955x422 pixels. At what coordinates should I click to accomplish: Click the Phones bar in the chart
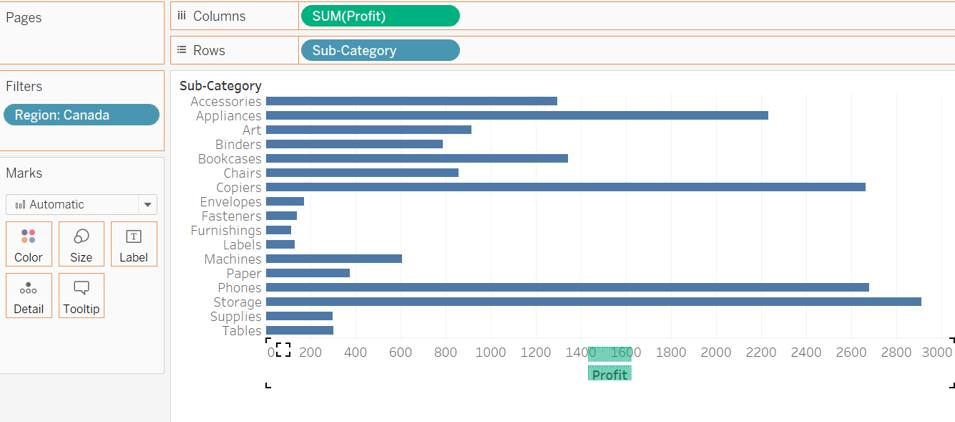click(567, 288)
